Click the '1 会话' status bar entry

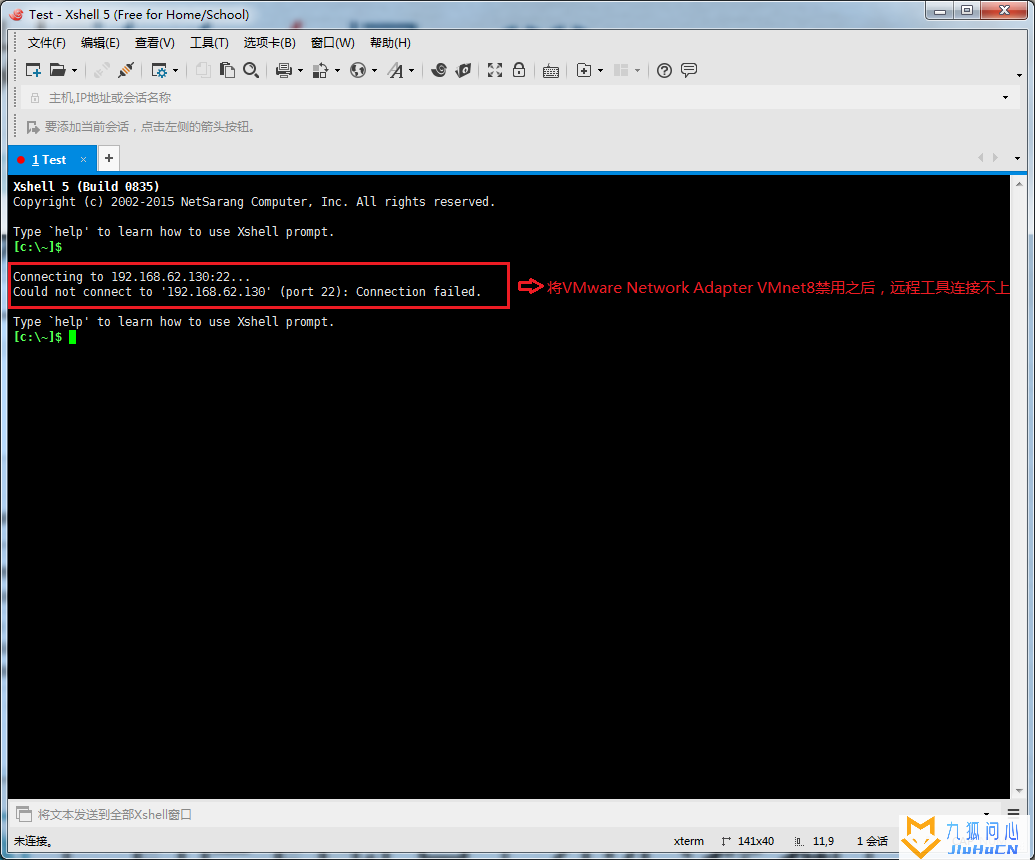coord(872,841)
